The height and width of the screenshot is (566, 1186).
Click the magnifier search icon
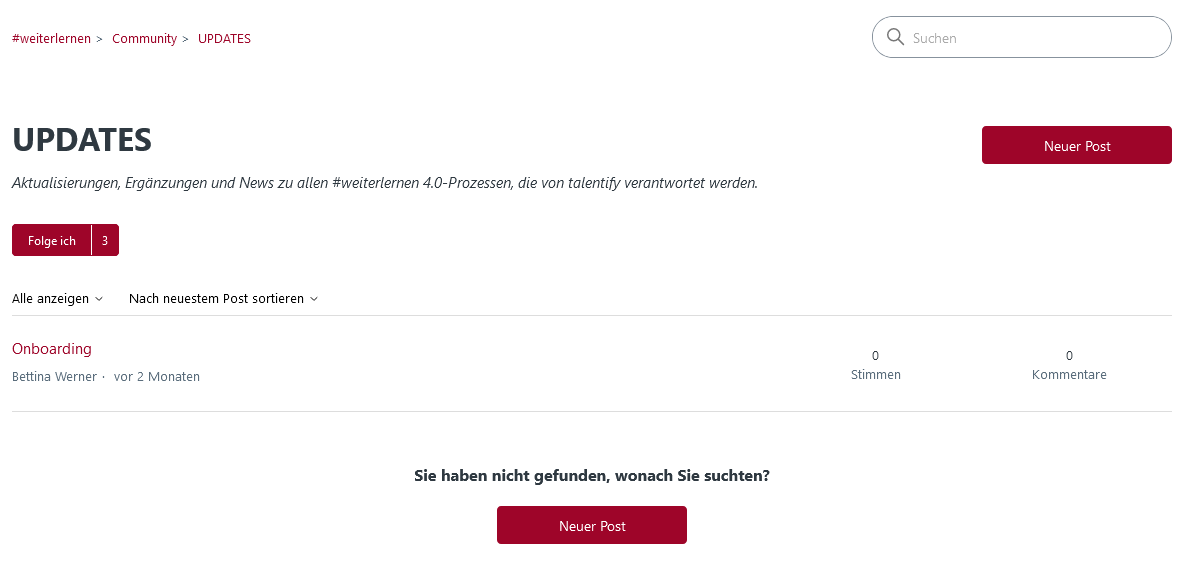pos(896,37)
